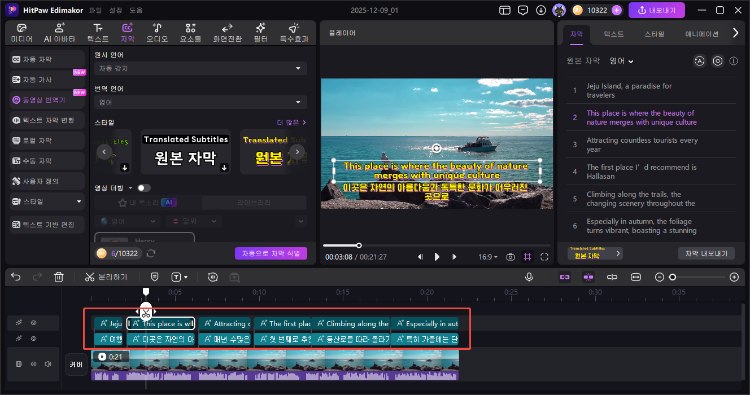Image resolution: width=750 pixels, height=395 pixels.
Task: Switch to the Text (텍스트) tab in right panel
Action: (613, 34)
